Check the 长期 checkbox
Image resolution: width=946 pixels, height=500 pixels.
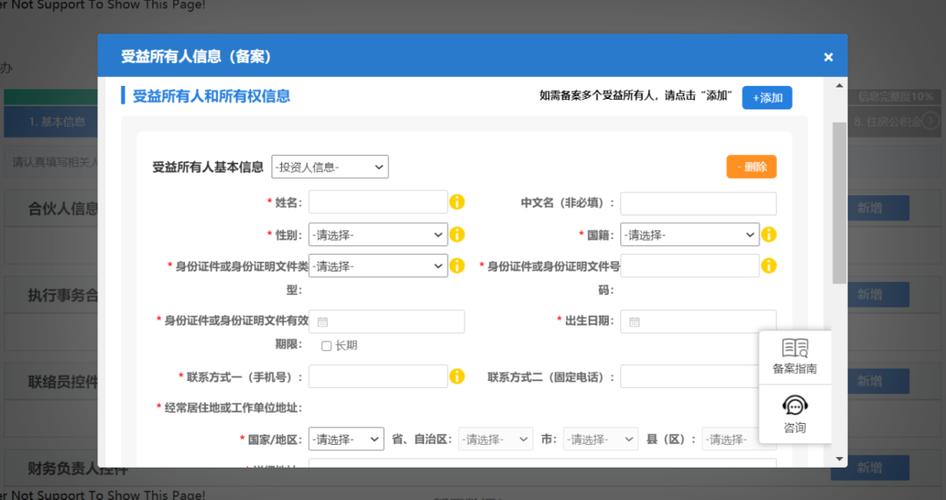326,346
